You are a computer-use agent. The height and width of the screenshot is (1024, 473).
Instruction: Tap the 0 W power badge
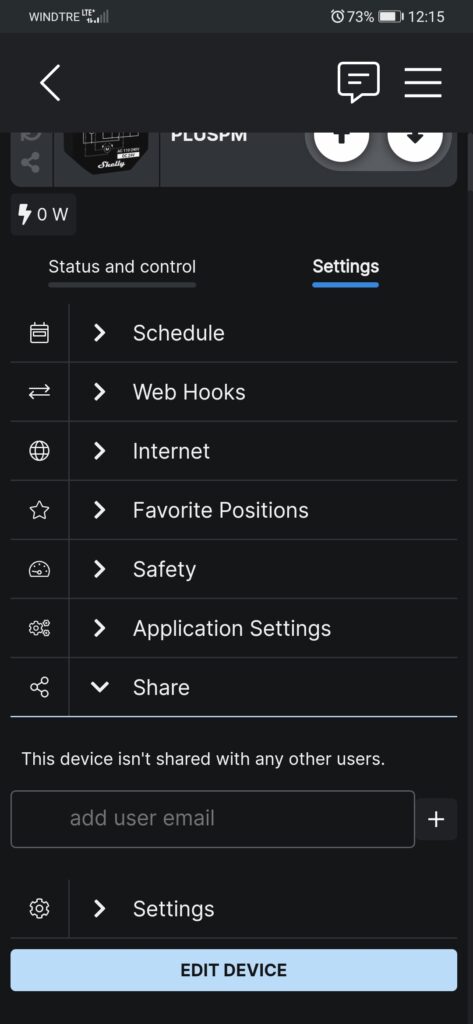(x=43, y=214)
